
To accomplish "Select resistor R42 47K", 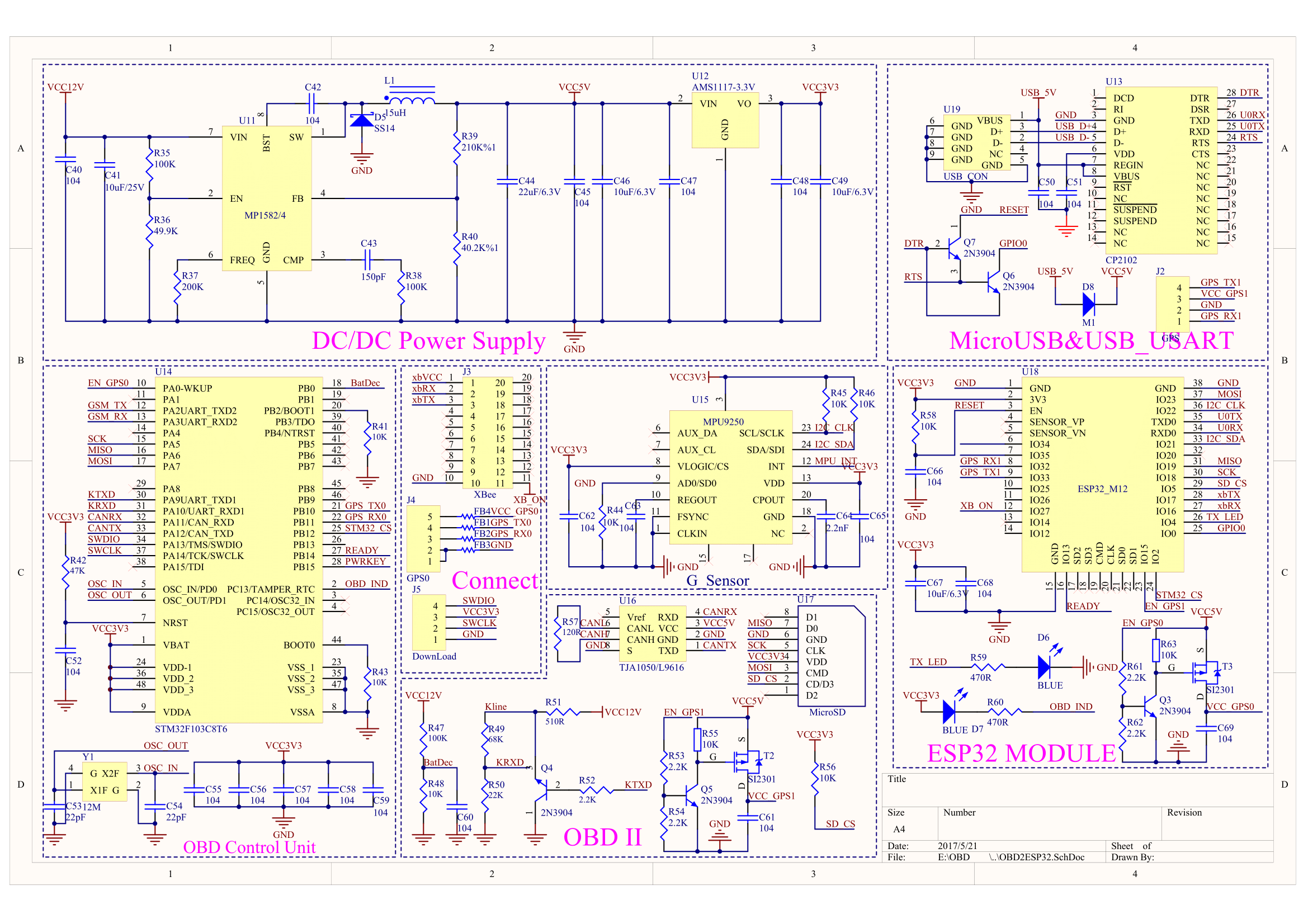I will pos(65,572).
